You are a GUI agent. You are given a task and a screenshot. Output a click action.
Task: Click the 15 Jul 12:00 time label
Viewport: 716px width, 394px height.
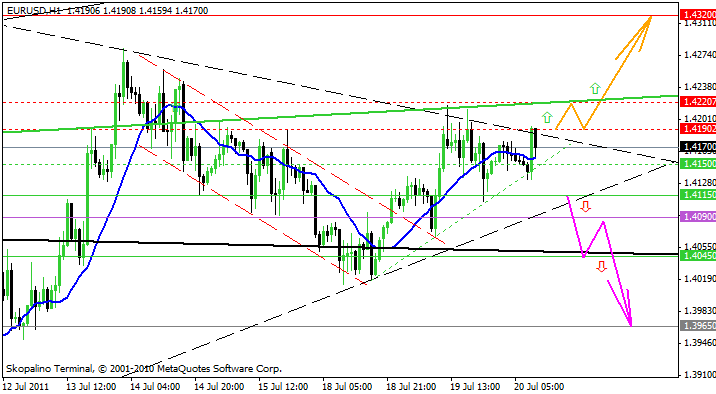point(283,387)
